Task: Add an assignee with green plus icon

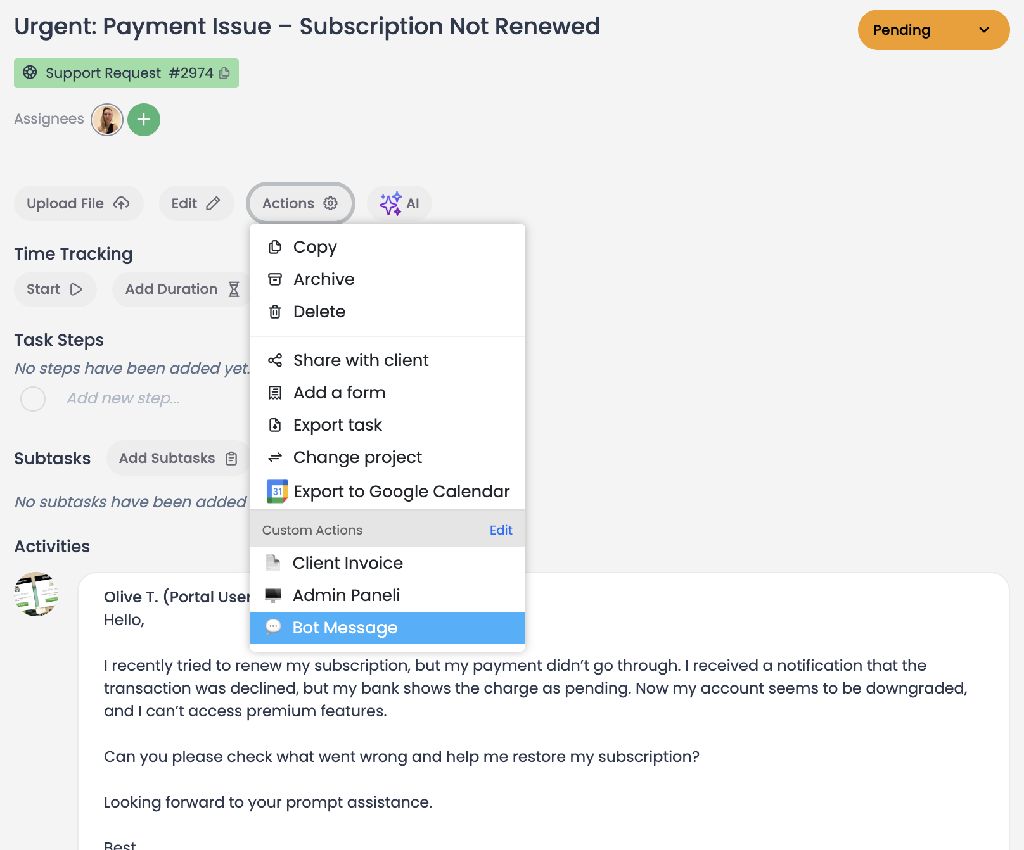Action: 144,120
